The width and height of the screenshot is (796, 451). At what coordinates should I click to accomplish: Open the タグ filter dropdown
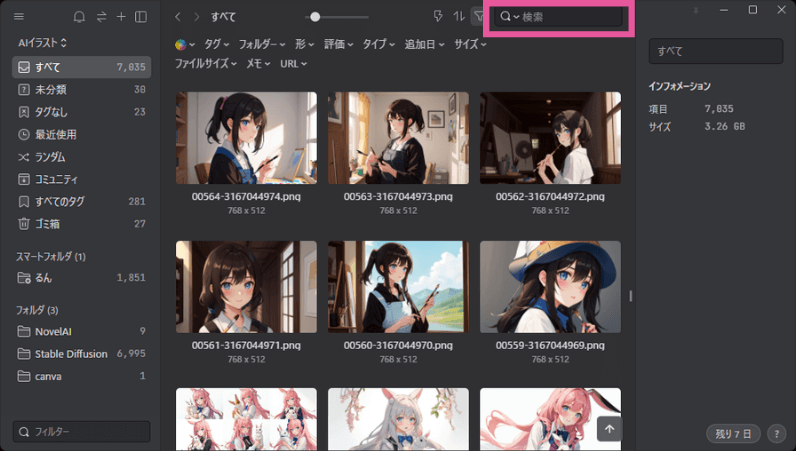click(x=217, y=45)
